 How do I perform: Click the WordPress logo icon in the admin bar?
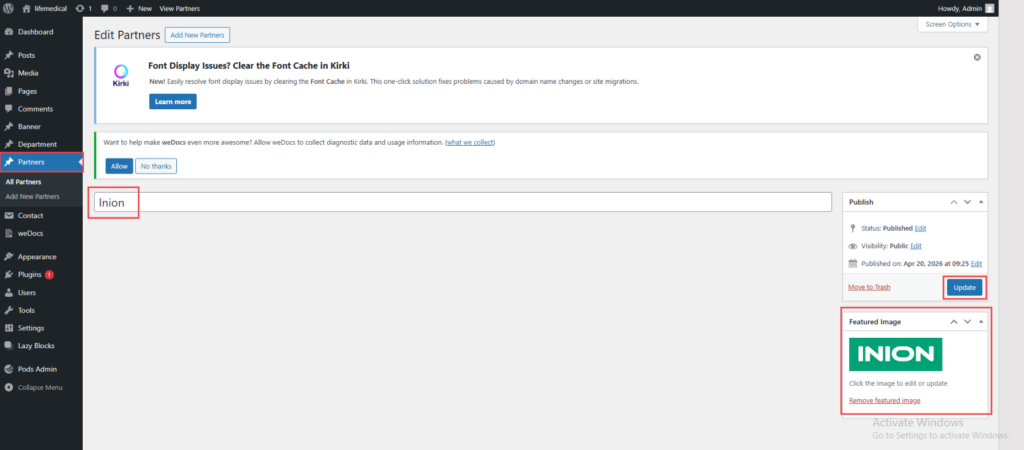(9, 8)
